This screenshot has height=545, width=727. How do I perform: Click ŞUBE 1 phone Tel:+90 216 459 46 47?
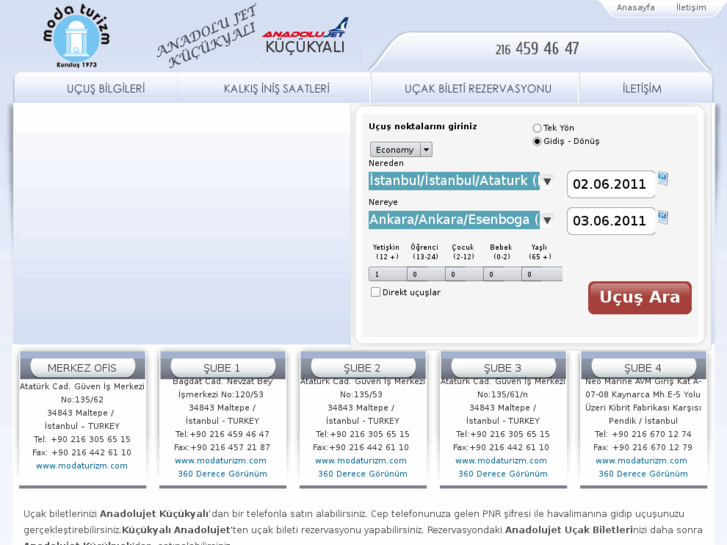click(222, 434)
